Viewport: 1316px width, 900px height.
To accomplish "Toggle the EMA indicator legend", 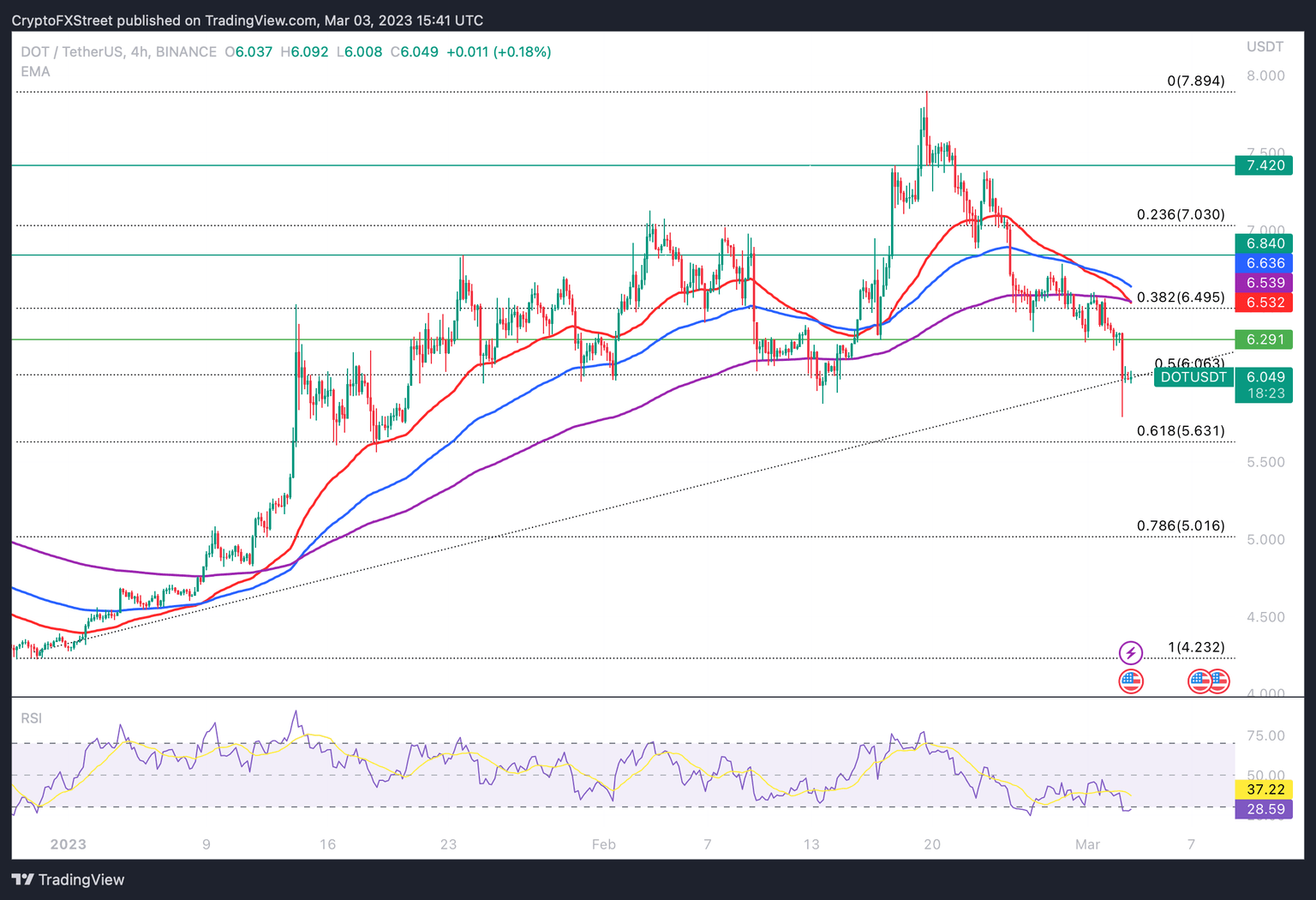I will click(x=35, y=72).
